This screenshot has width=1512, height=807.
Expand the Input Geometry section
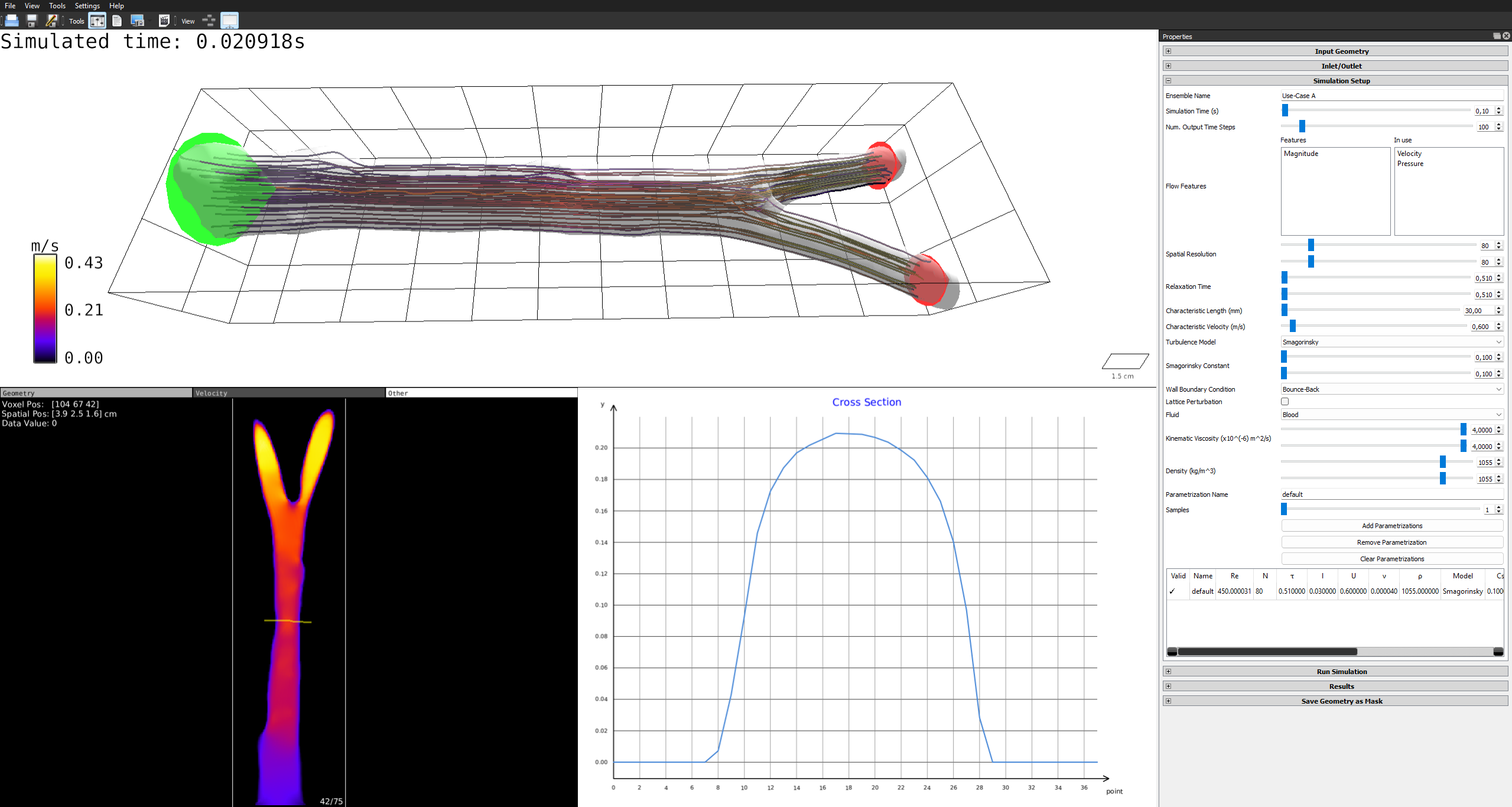(1341, 51)
